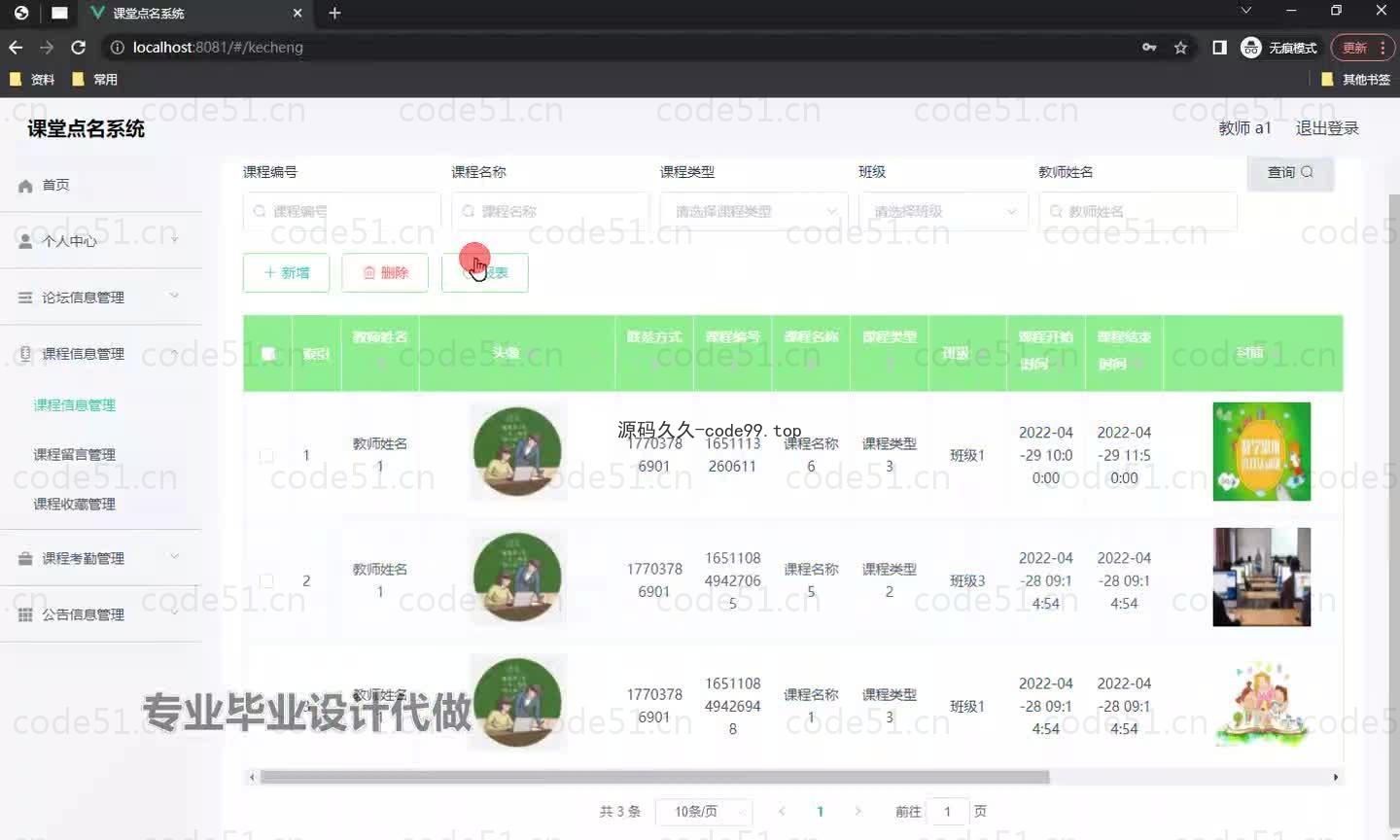Open 课程收藏管理 in the sidebar
This screenshot has height=840, width=1400.
[x=74, y=504]
